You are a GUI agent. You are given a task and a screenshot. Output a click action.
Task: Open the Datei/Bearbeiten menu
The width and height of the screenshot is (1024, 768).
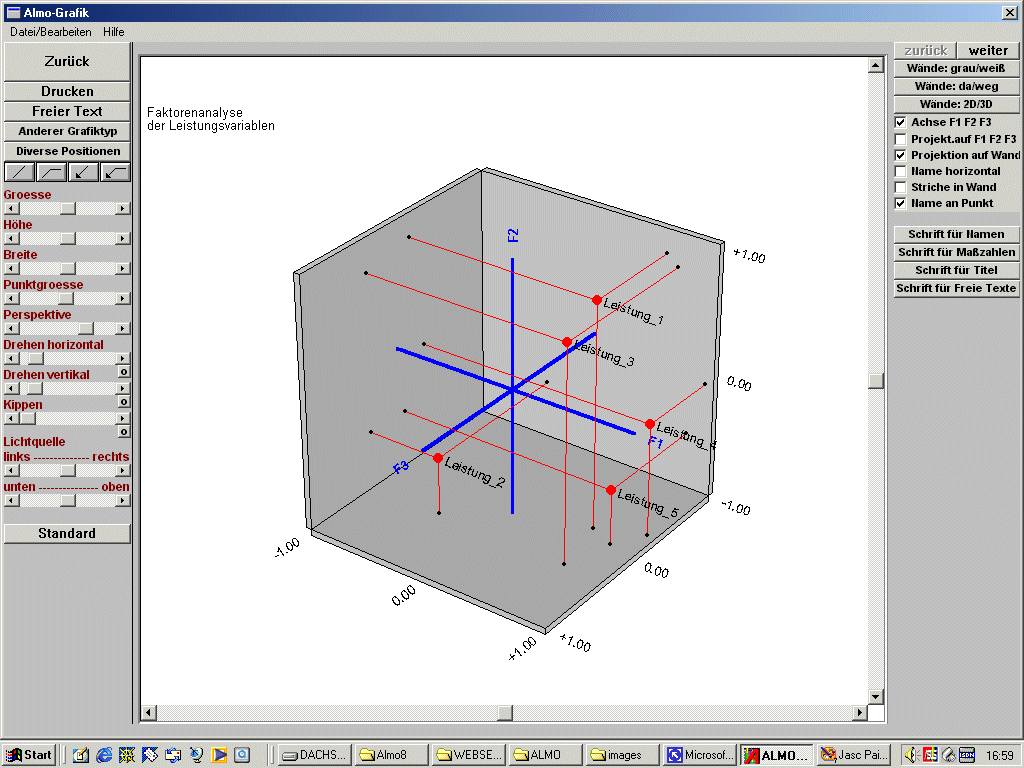coord(50,32)
